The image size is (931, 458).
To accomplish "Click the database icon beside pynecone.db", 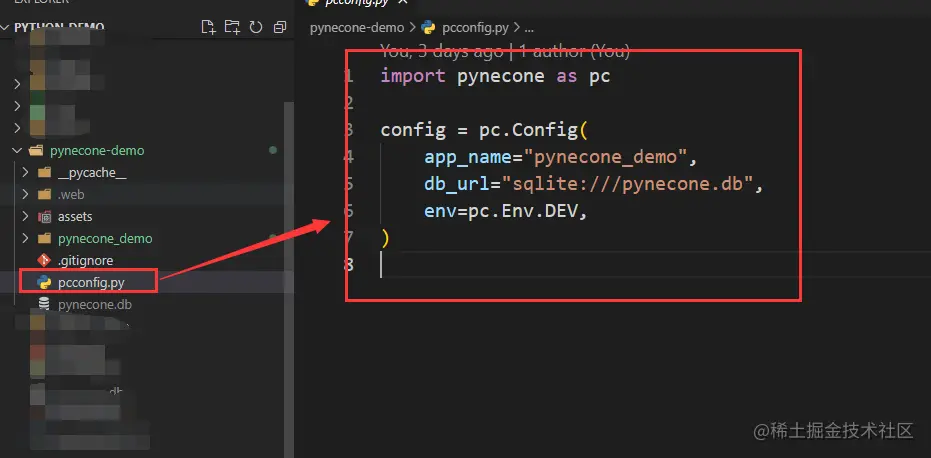I will tap(44, 304).
